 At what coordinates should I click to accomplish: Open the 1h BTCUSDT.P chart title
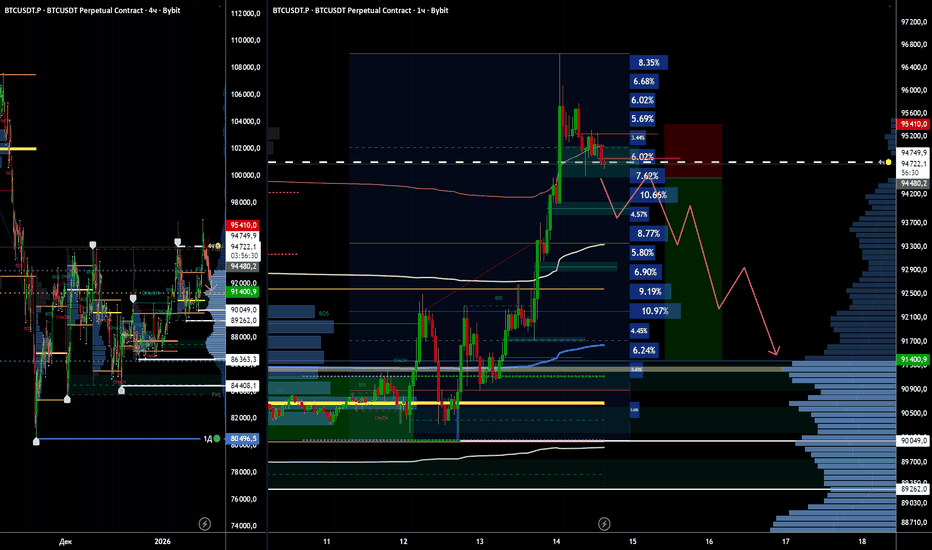(x=384, y=7)
